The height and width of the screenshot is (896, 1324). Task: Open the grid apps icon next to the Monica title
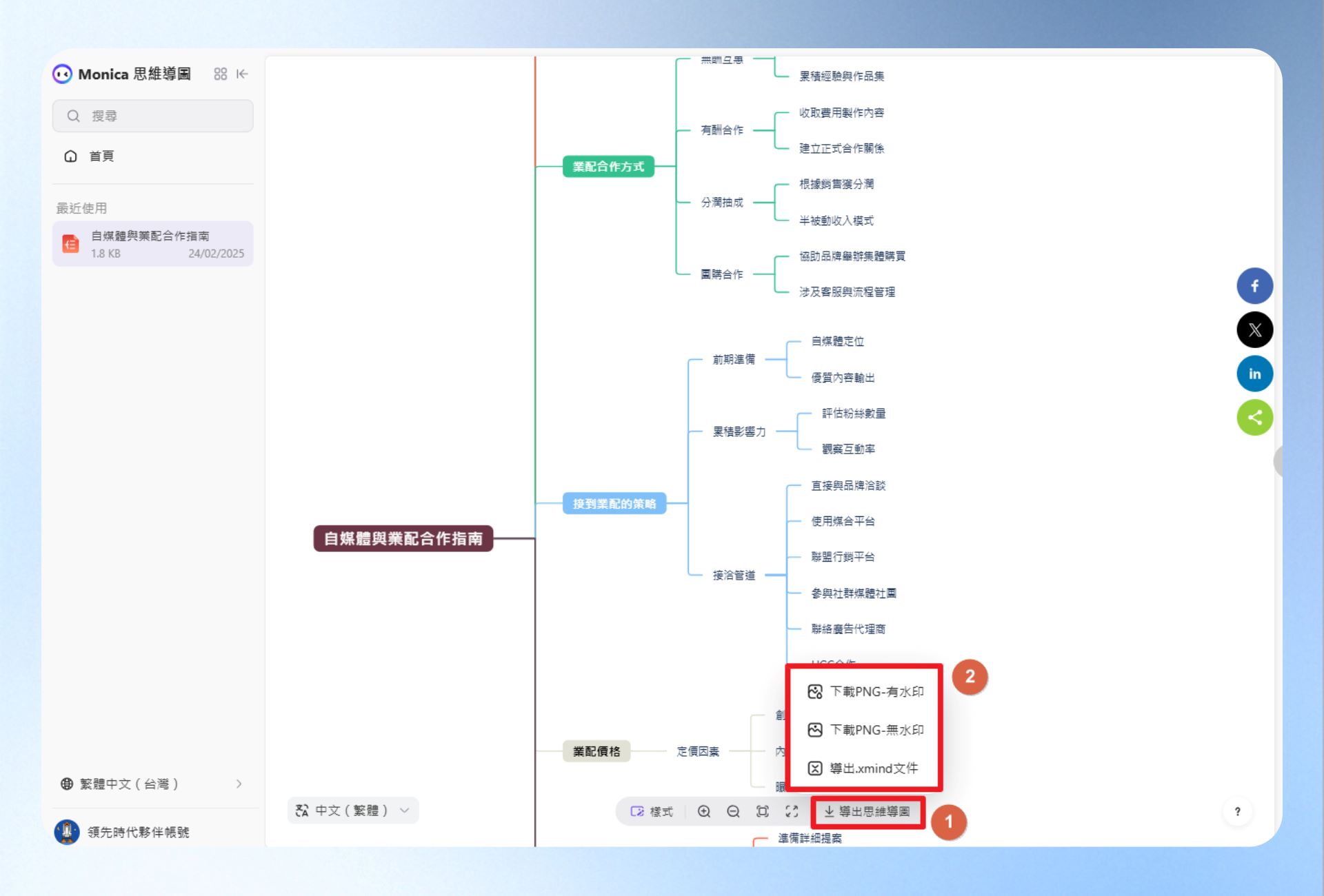pos(220,74)
